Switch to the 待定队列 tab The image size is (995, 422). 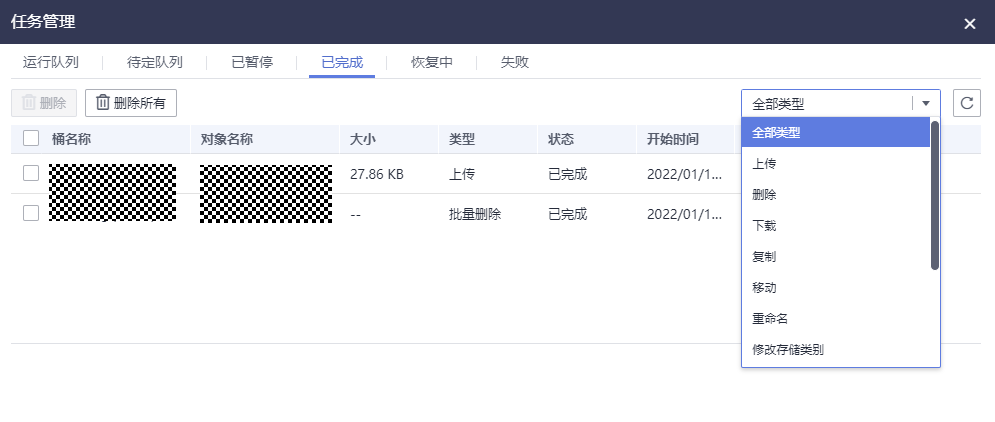pos(155,62)
